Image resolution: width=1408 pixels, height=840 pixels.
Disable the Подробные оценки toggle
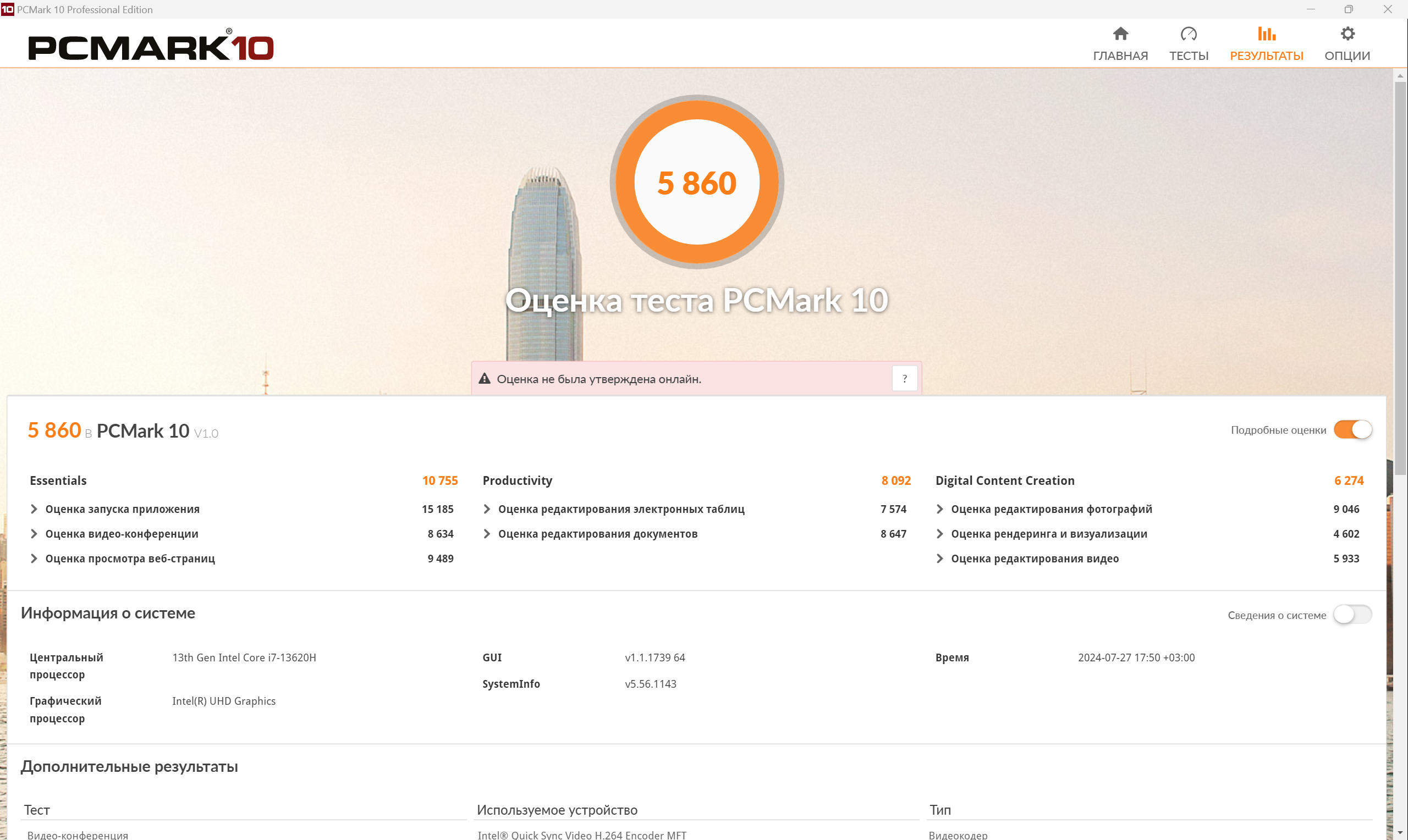coord(1352,430)
